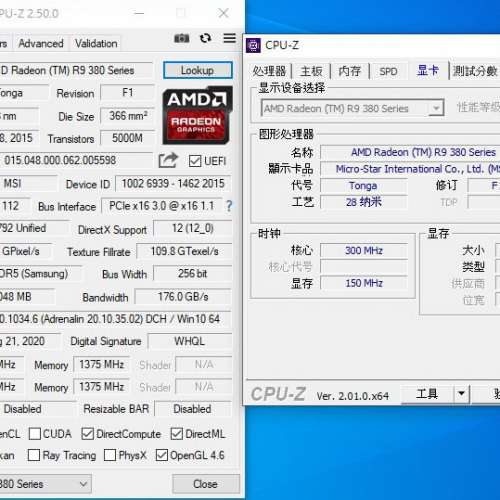The height and width of the screenshot is (500, 500).
Task: Click the Texture Fillrate 109.8 GTexel/s value
Action: click(184, 251)
